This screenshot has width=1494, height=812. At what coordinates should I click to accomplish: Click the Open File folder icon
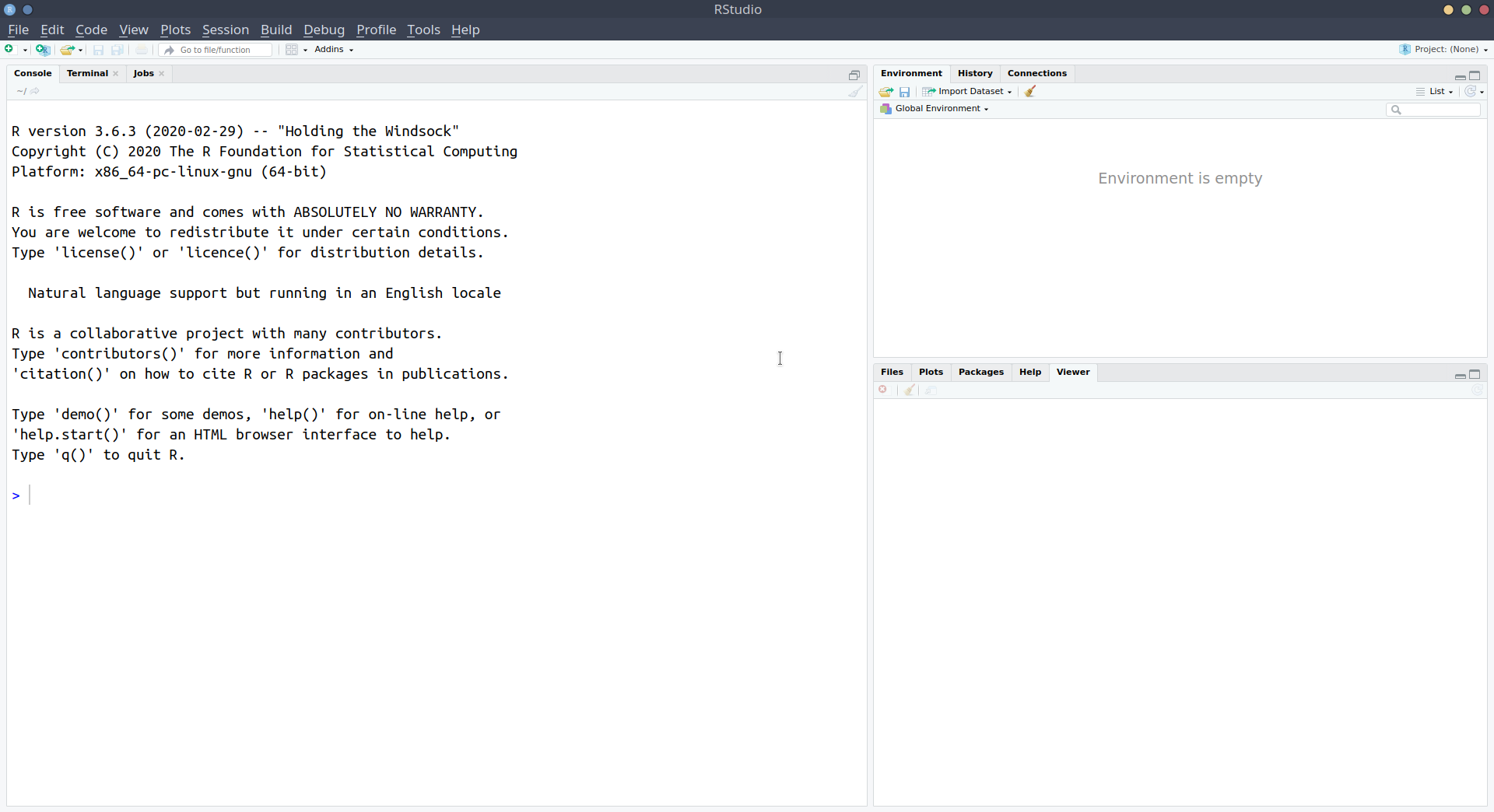coord(68,50)
